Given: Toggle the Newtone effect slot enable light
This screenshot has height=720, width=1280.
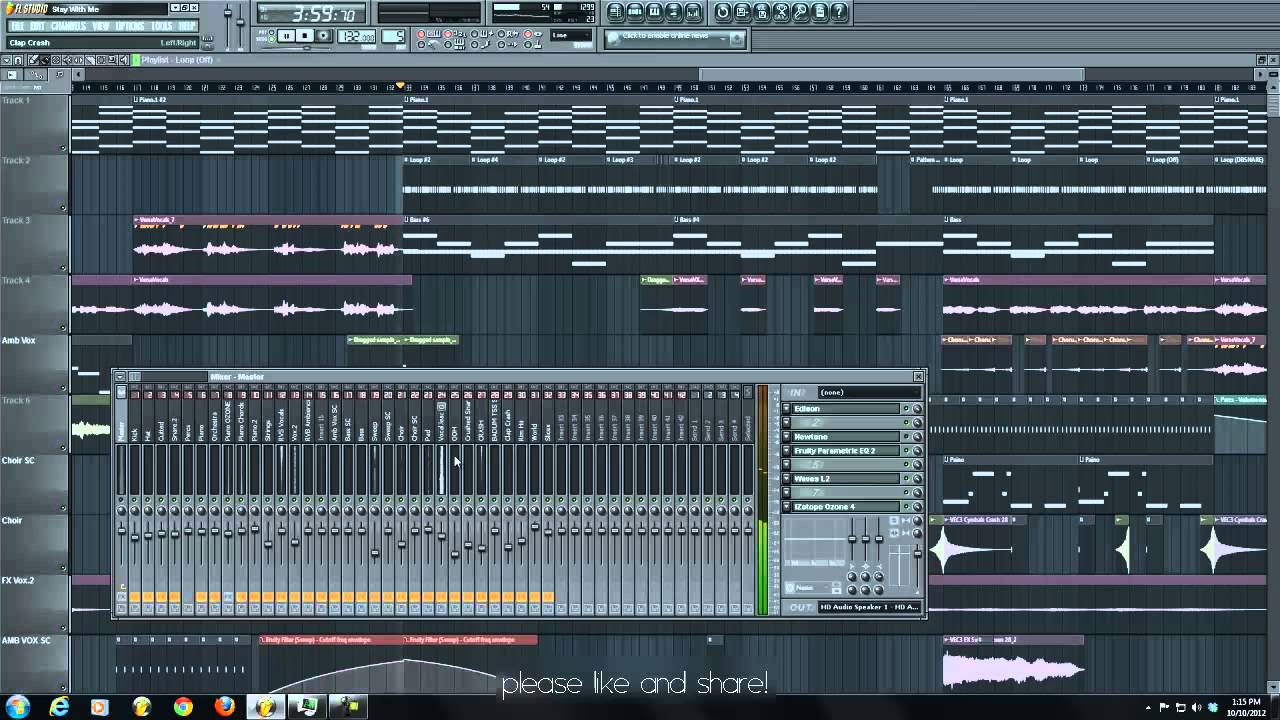Looking at the screenshot, I should 906,436.
